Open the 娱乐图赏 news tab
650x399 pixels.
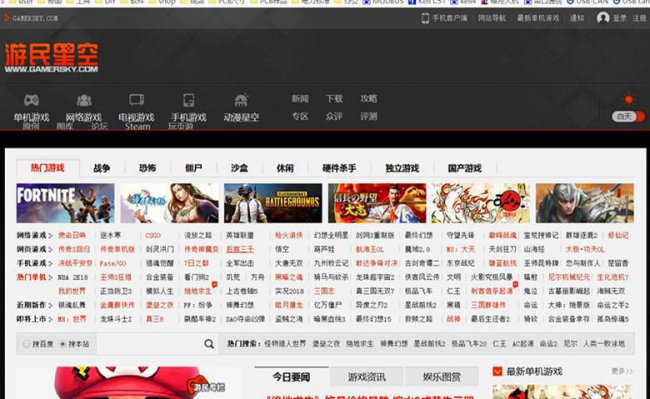(x=441, y=377)
